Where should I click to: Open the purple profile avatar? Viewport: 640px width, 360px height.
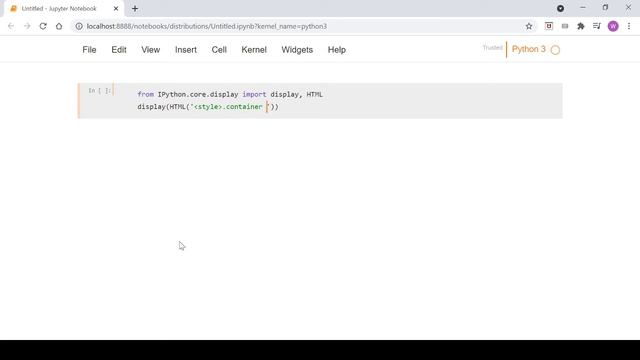click(613, 26)
